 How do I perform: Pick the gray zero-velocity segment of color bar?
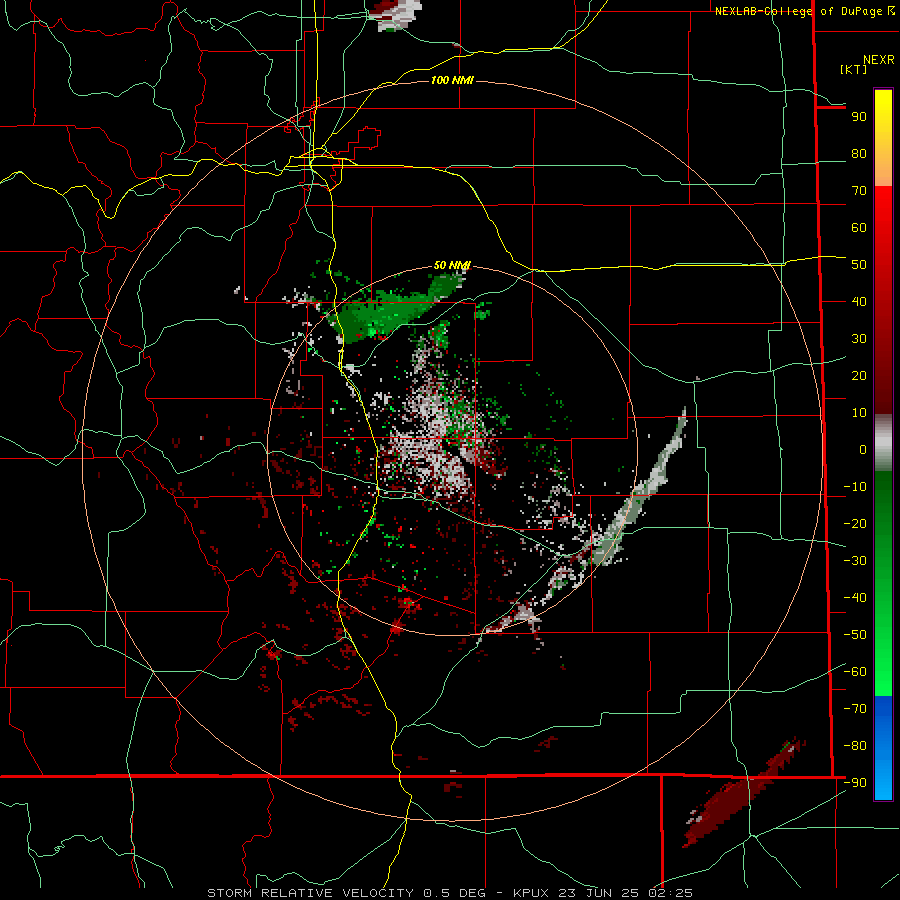click(x=883, y=443)
